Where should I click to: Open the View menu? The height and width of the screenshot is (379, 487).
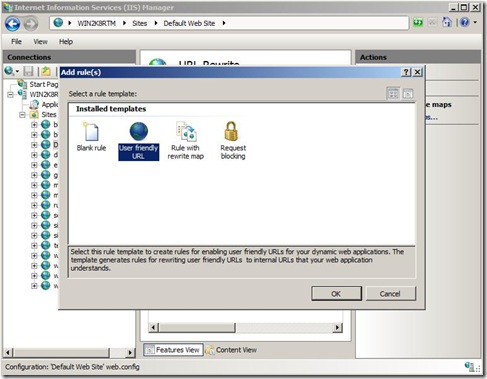click(40, 42)
